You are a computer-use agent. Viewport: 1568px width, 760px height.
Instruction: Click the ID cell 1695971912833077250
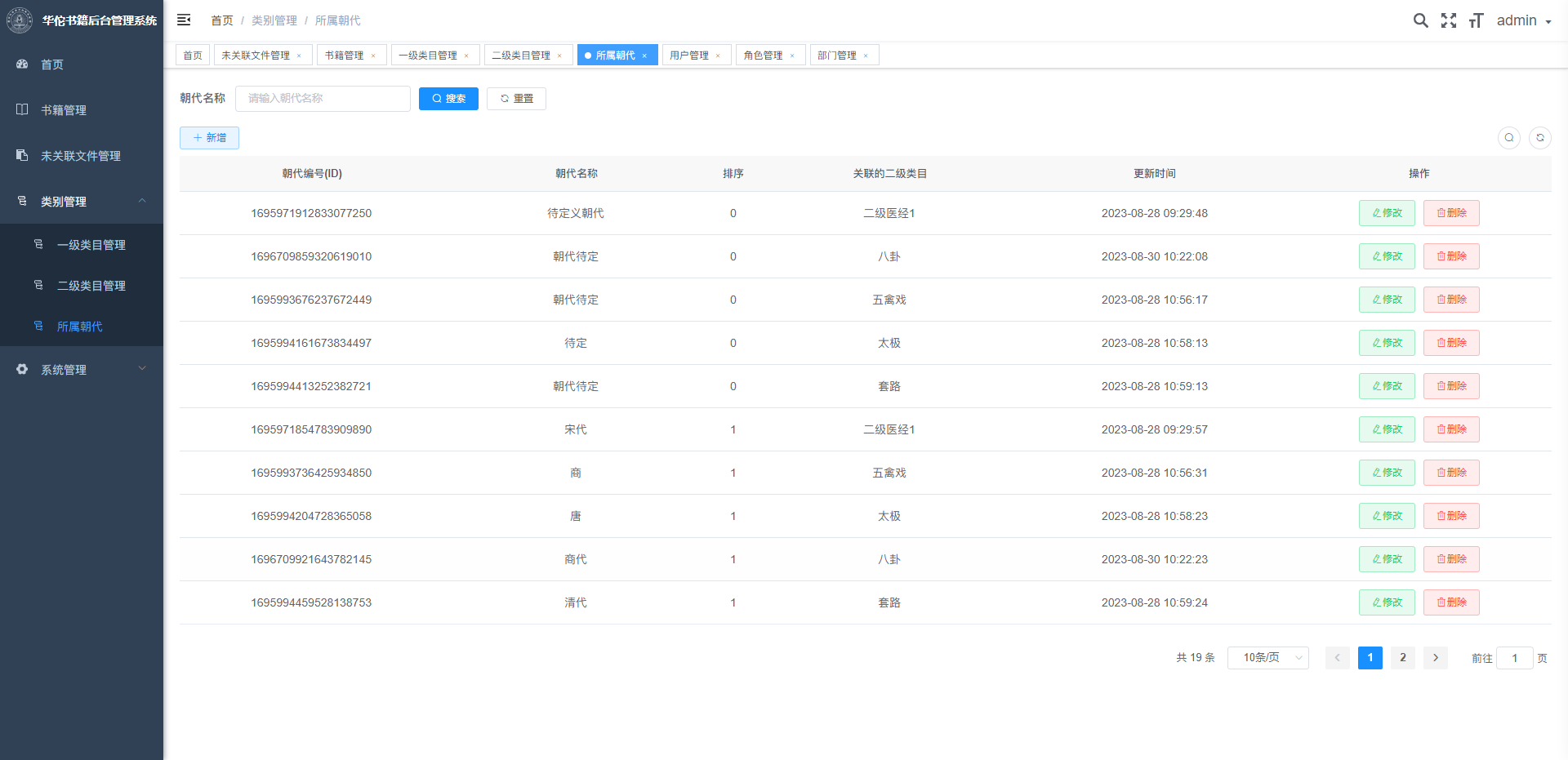pyautogui.click(x=311, y=213)
